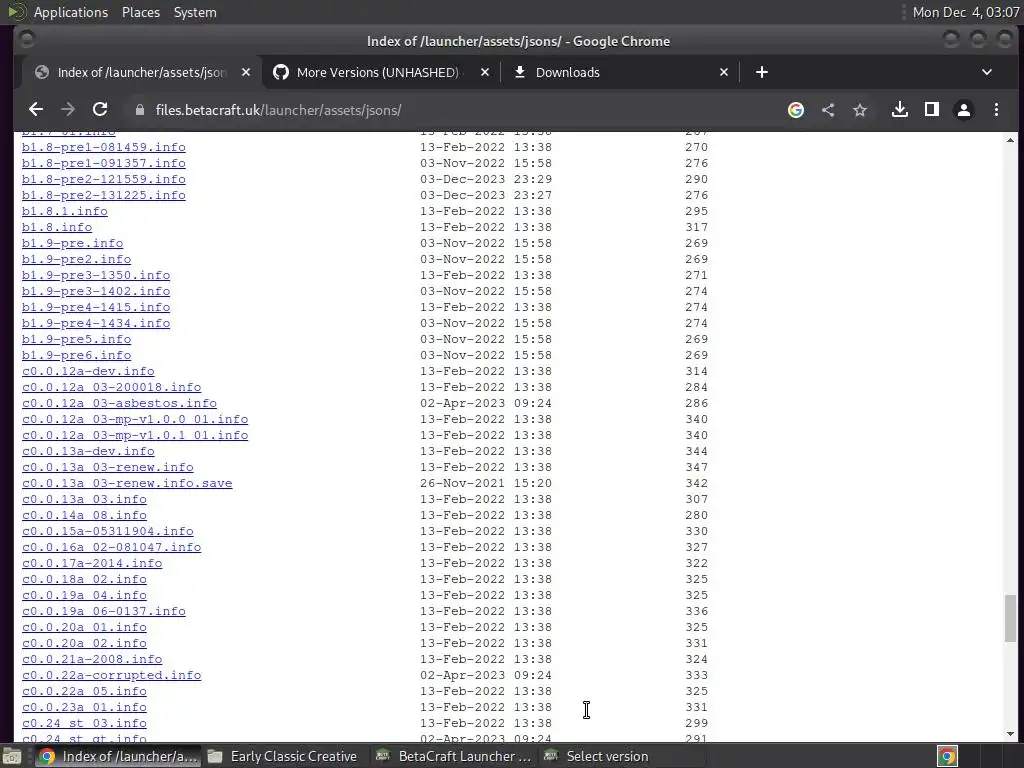Image resolution: width=1024 pixels, height=768 pixels.
Task: Open c0.0.13a_03.info
Action: click(84, 499)
